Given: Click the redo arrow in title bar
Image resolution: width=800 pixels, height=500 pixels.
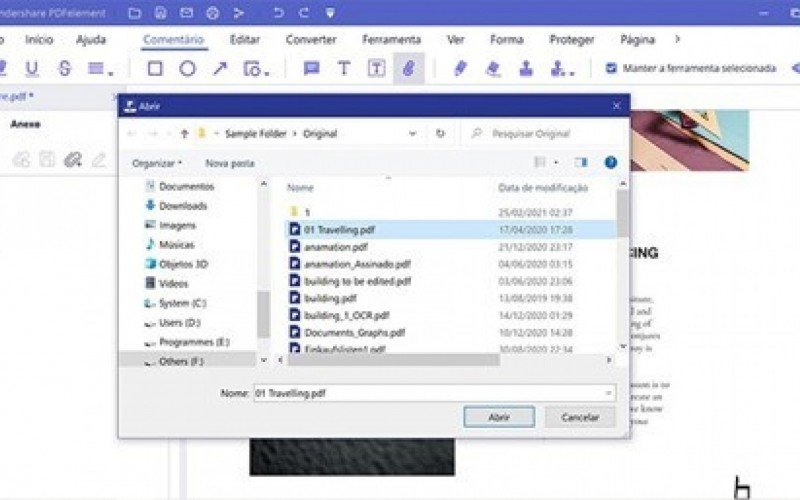Looking at the screenshot, I should click(304, 13).
